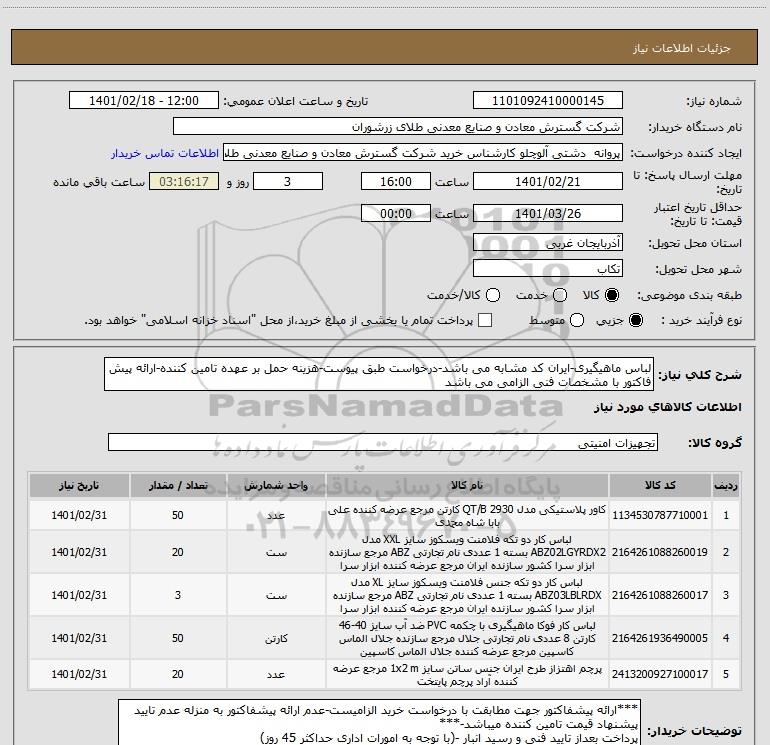
Task: Click the کد کالا column header
Action: coord(660,485)
